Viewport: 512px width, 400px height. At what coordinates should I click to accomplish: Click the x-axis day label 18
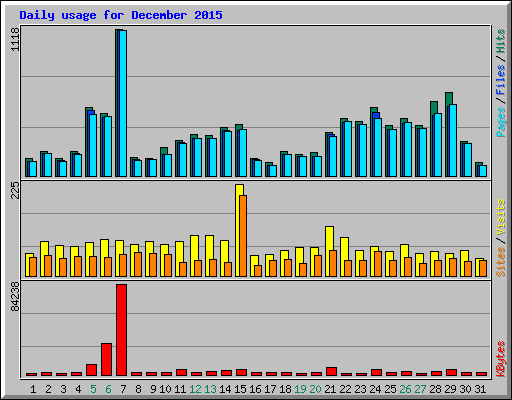click(x=285, y=389)
